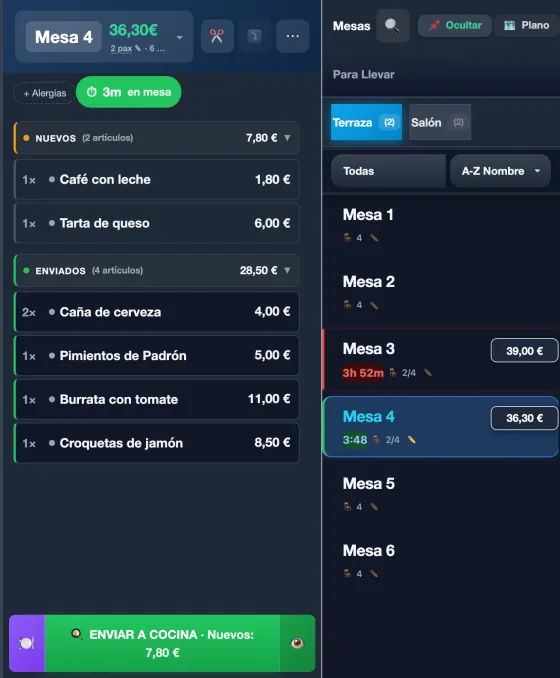The width and height of the screenshot is (560, 678).
Task: Click the pencil icon under Mesa 2
Action: pyautogui.click(x=374, y=305)
